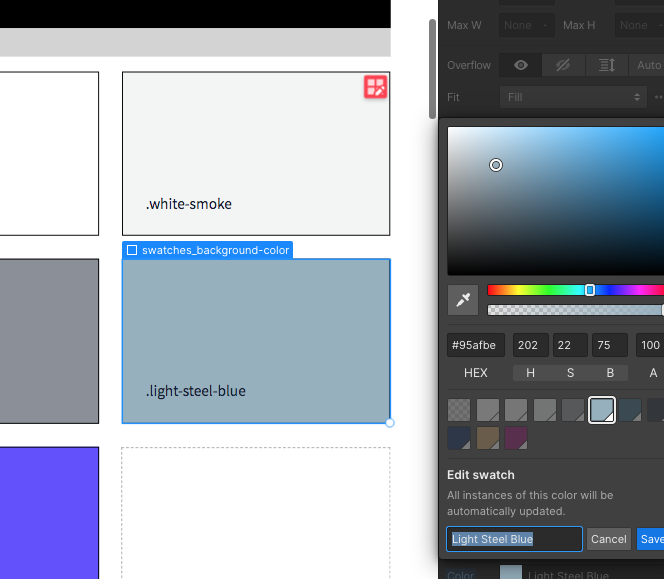Select the transparent checkered swatch
Viewport: 664px width, 579px height.
(459, 410)
